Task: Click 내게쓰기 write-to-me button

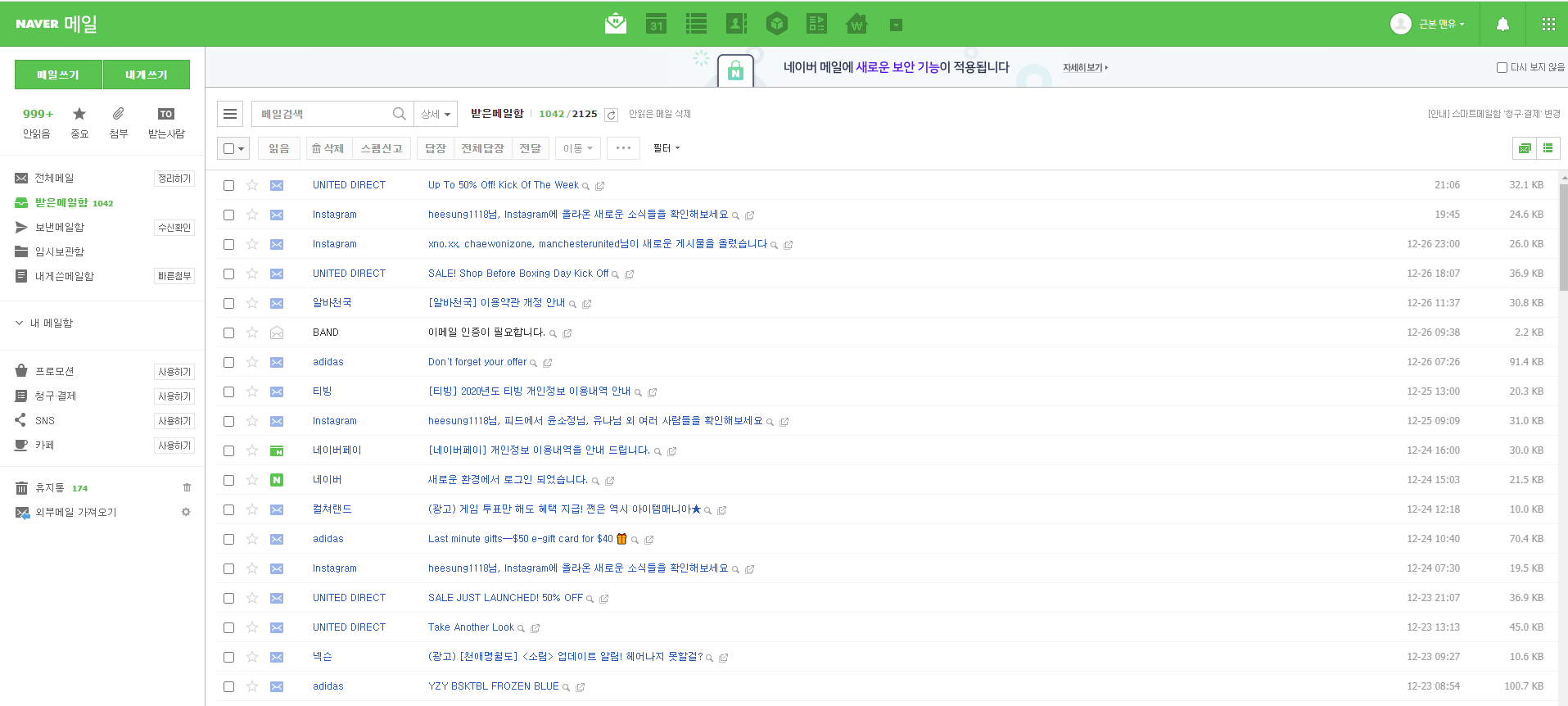Action: 147,75
